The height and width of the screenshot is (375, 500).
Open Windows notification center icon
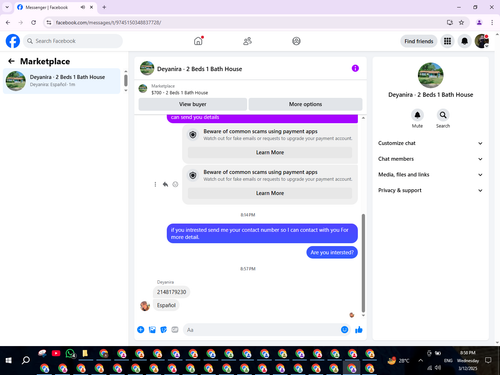point(488,360)
